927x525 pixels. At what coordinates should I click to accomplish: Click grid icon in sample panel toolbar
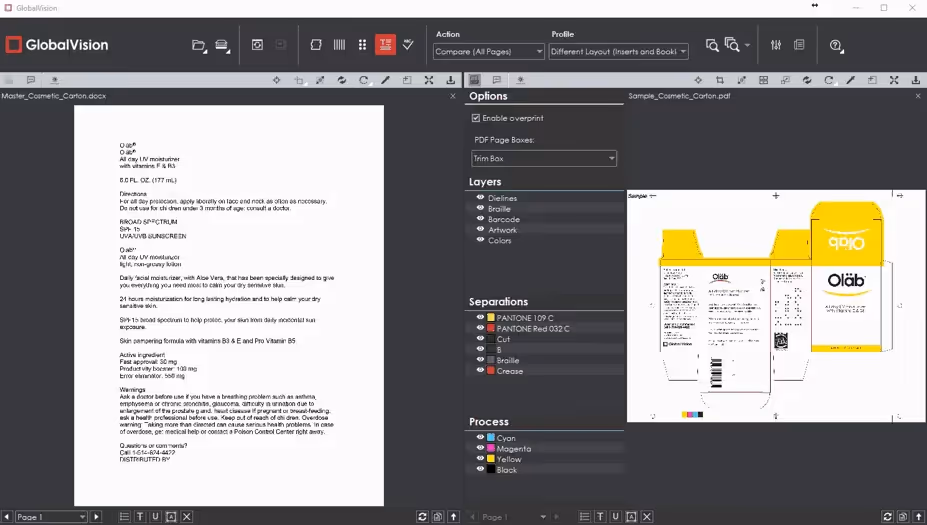[x=763, y=80]
